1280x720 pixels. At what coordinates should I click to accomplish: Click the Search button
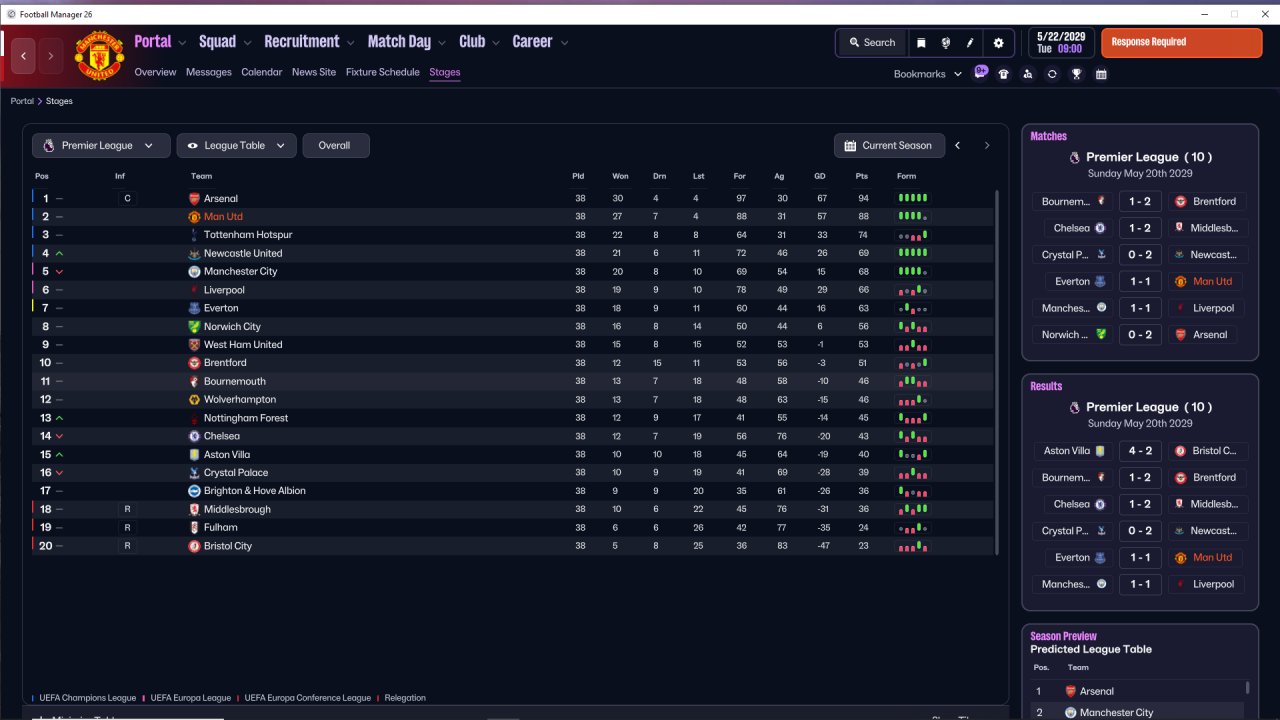[x=872, y=43]
